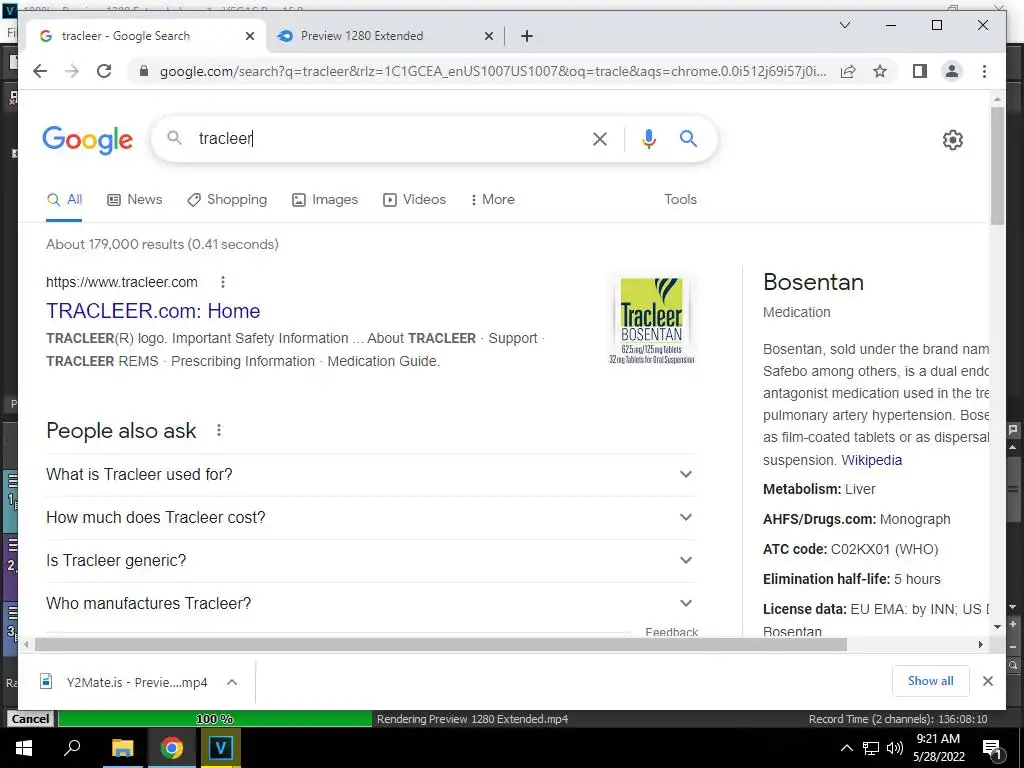Click the Tracleer Bosentan logo thumbnail

tap(651, 320)
